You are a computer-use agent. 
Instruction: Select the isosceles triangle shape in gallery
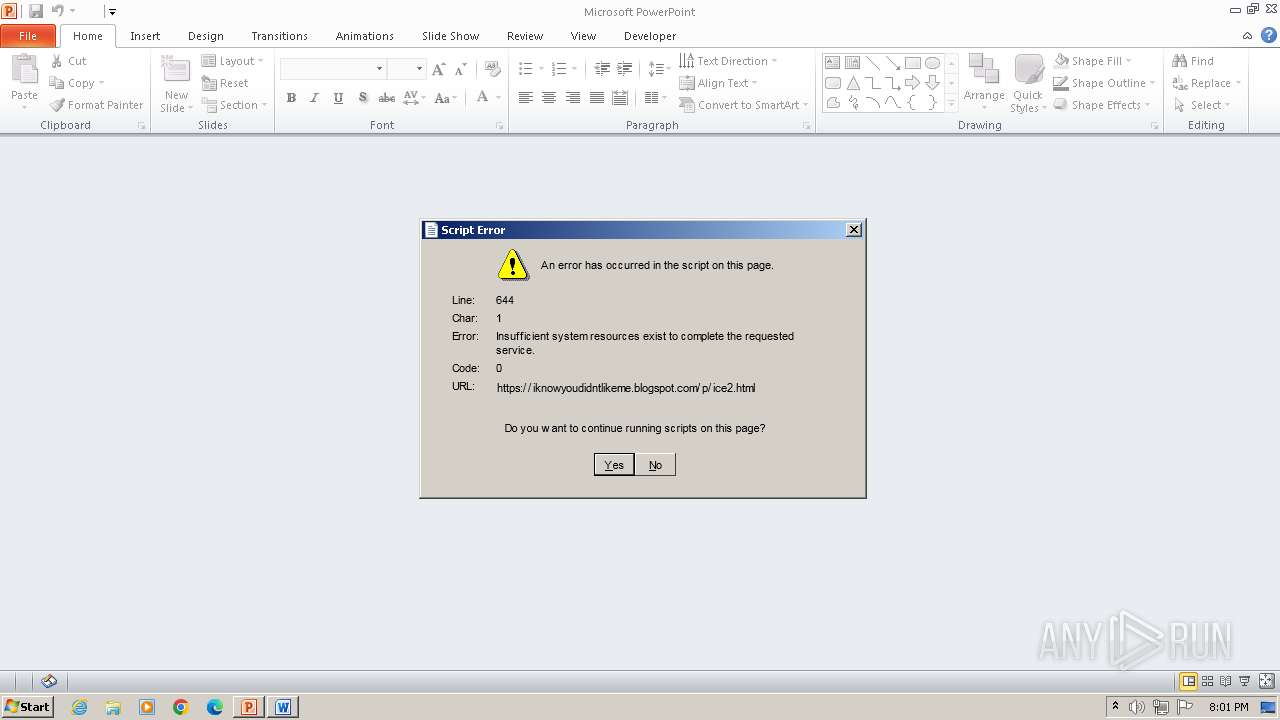(853, 83)
